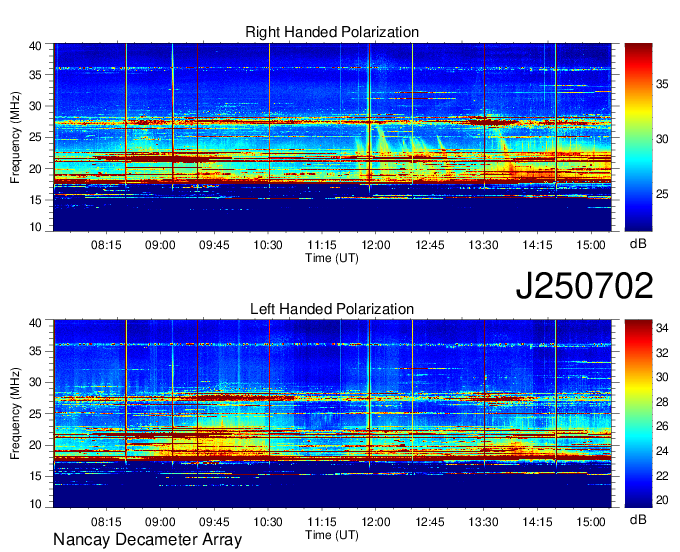Click the 'Nancay Decameter Array' caption
The width and height of the screenshot is (680, 552).
point(147,540)
